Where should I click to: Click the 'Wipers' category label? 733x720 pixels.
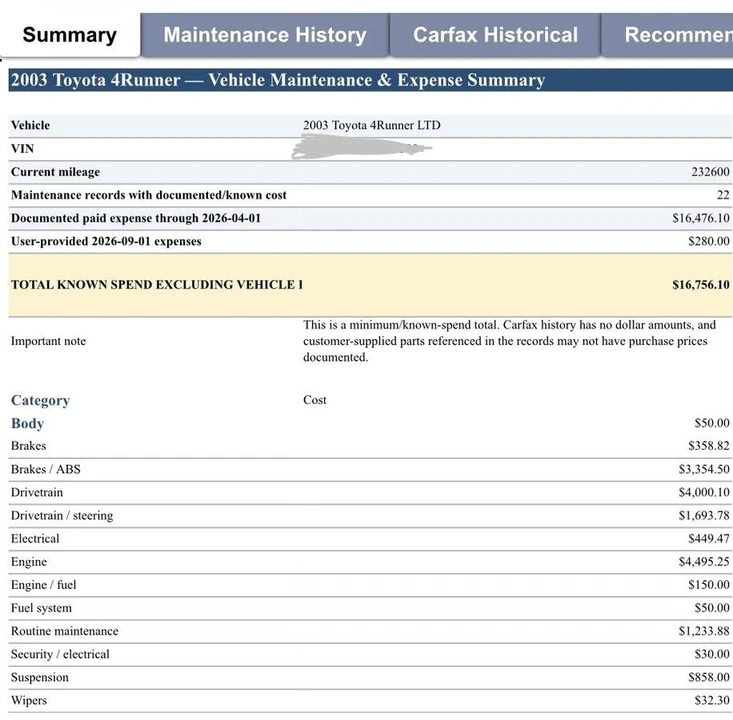pyautogui.click(x=29, y=701)
